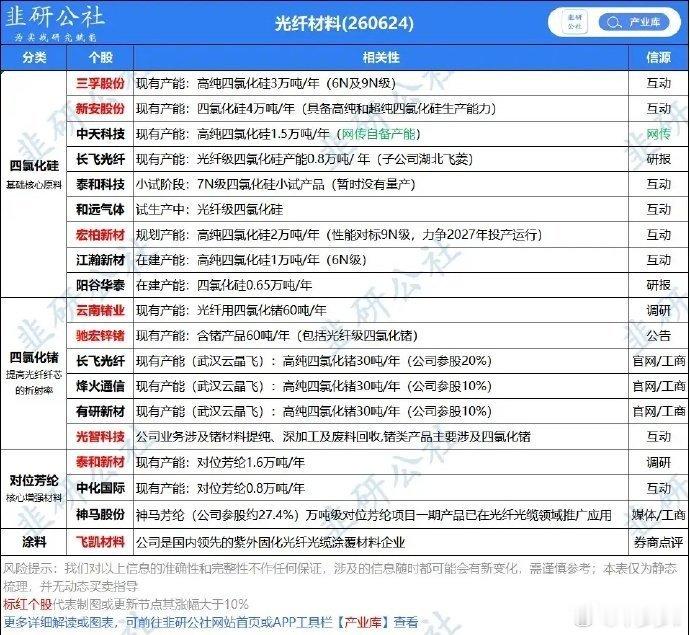Select 长飞光纤 in the 四氯化硅 section
Image resolution: width=690 pixels, height=635 pixels.
click(100, 159)
